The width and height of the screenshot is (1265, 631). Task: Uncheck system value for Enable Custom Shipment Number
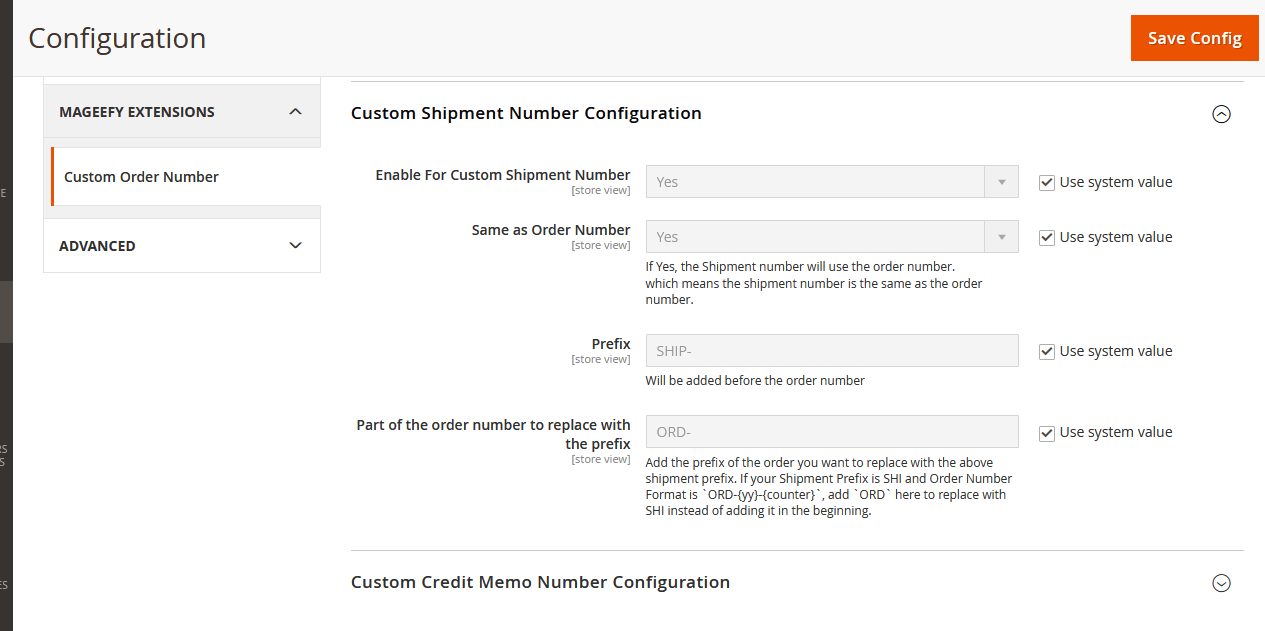coord(1047,182)
